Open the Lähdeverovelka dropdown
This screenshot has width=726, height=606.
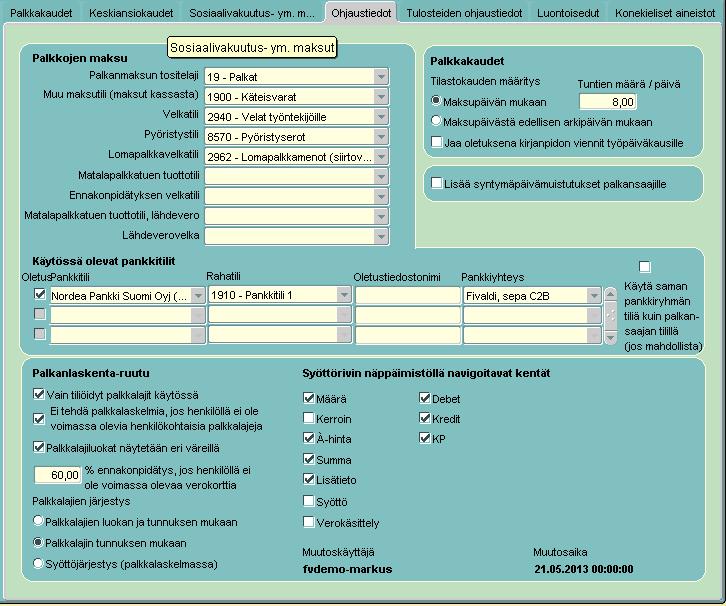pyautogui.click(x=381, y=236)
